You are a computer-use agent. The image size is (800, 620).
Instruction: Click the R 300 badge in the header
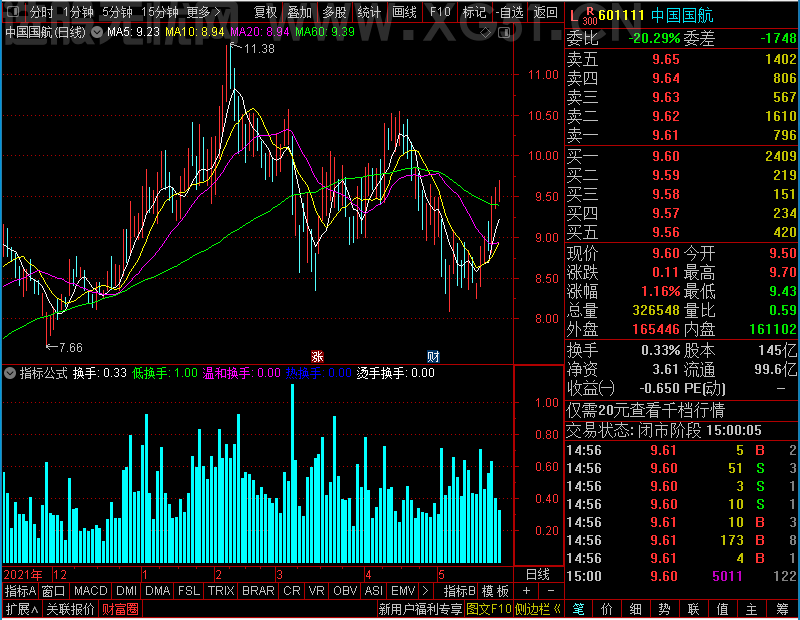pyautogui.click(x=590, y=16)
